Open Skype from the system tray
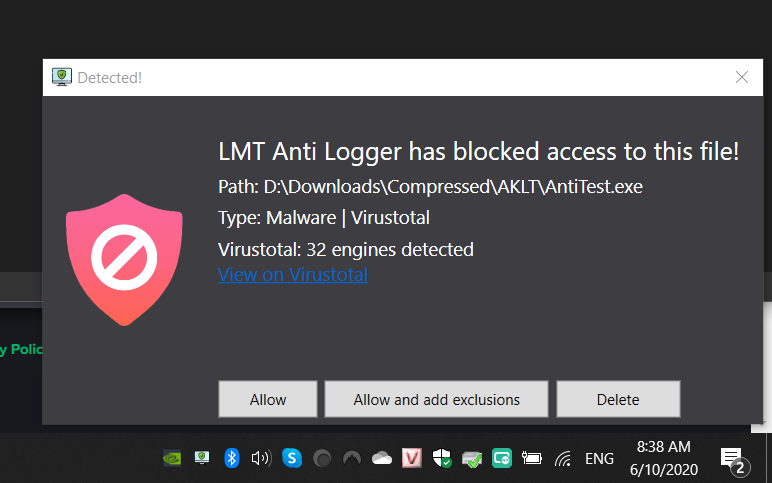The height and width of the screenshot is (483, 772). tap(292, 458)
